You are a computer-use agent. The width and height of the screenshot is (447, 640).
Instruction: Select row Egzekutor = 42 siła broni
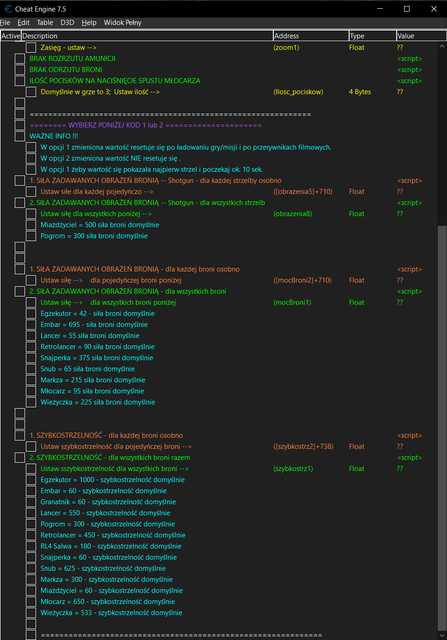point(97,313)
